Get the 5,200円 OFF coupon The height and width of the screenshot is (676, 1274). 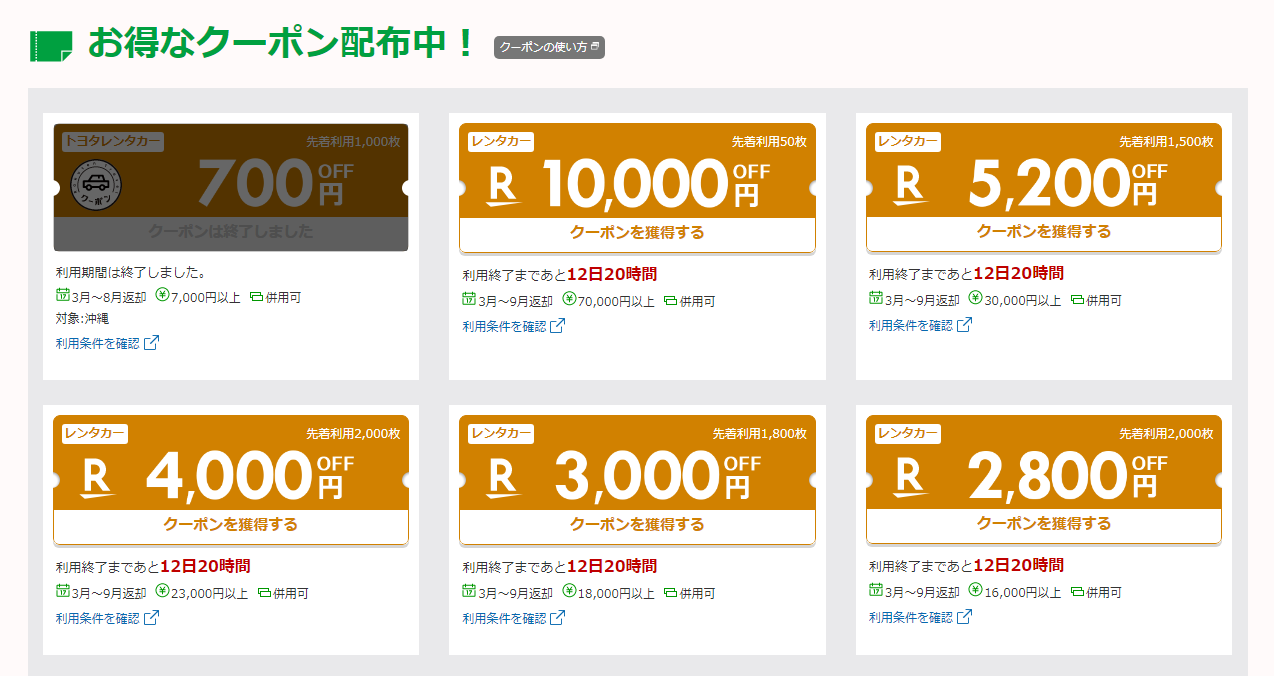1044,232
